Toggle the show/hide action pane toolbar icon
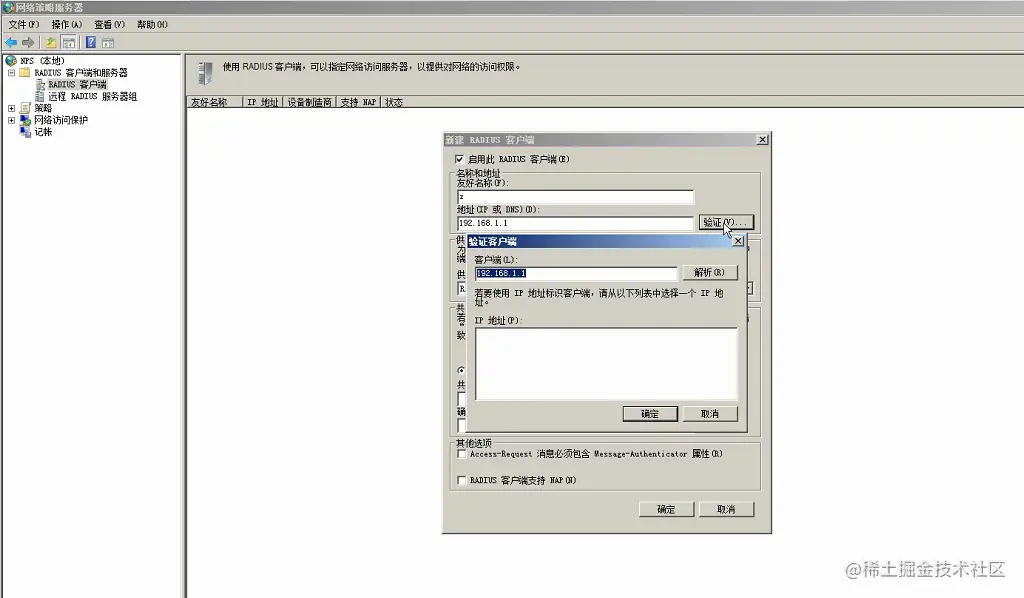Image resolution: width=1024 pixels, height=598 pixels. click(108, 42)
